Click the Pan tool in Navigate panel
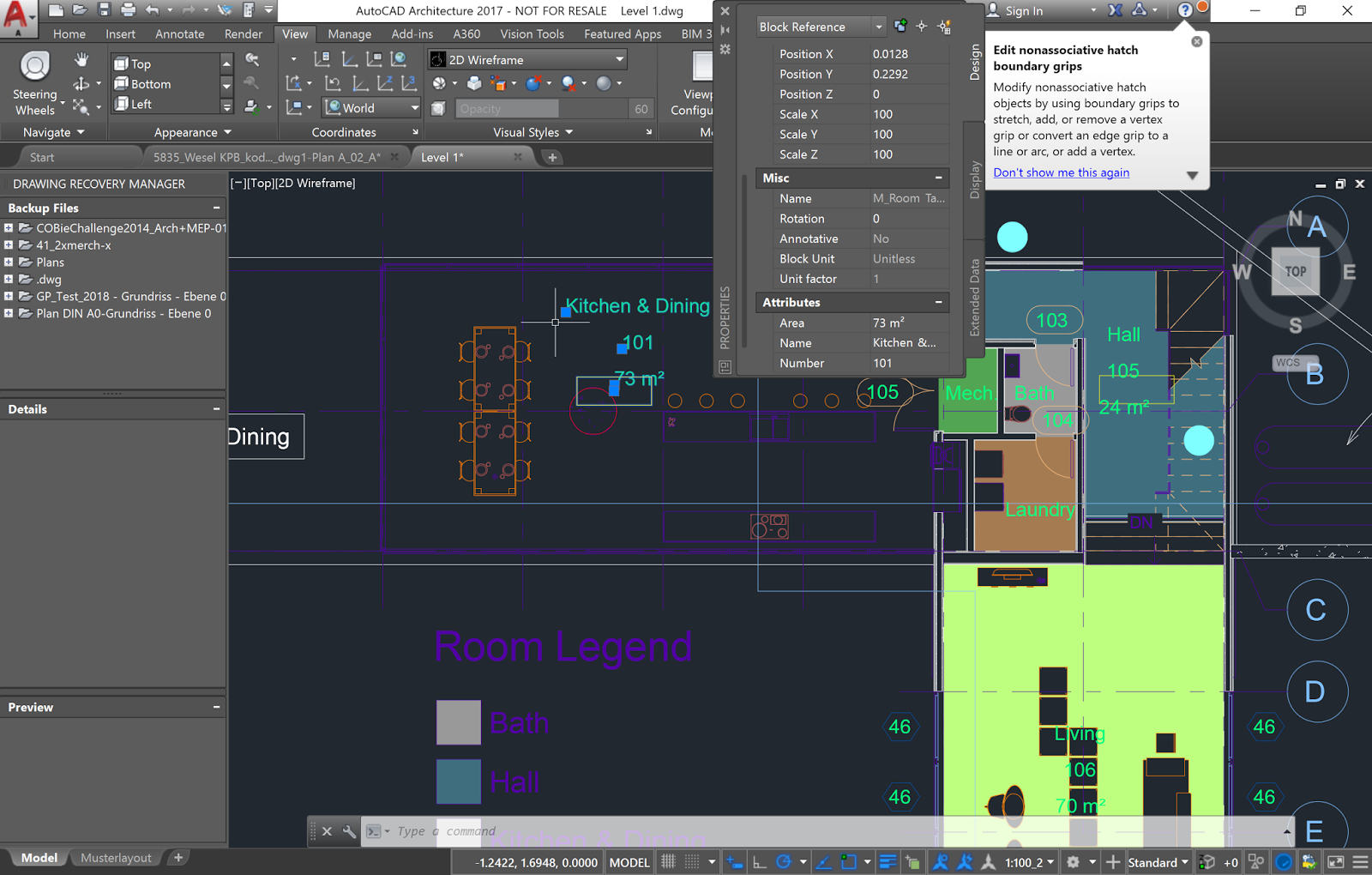Image resolution: width=1372 pixels, height=875 pixels. [x=81, y=58]
